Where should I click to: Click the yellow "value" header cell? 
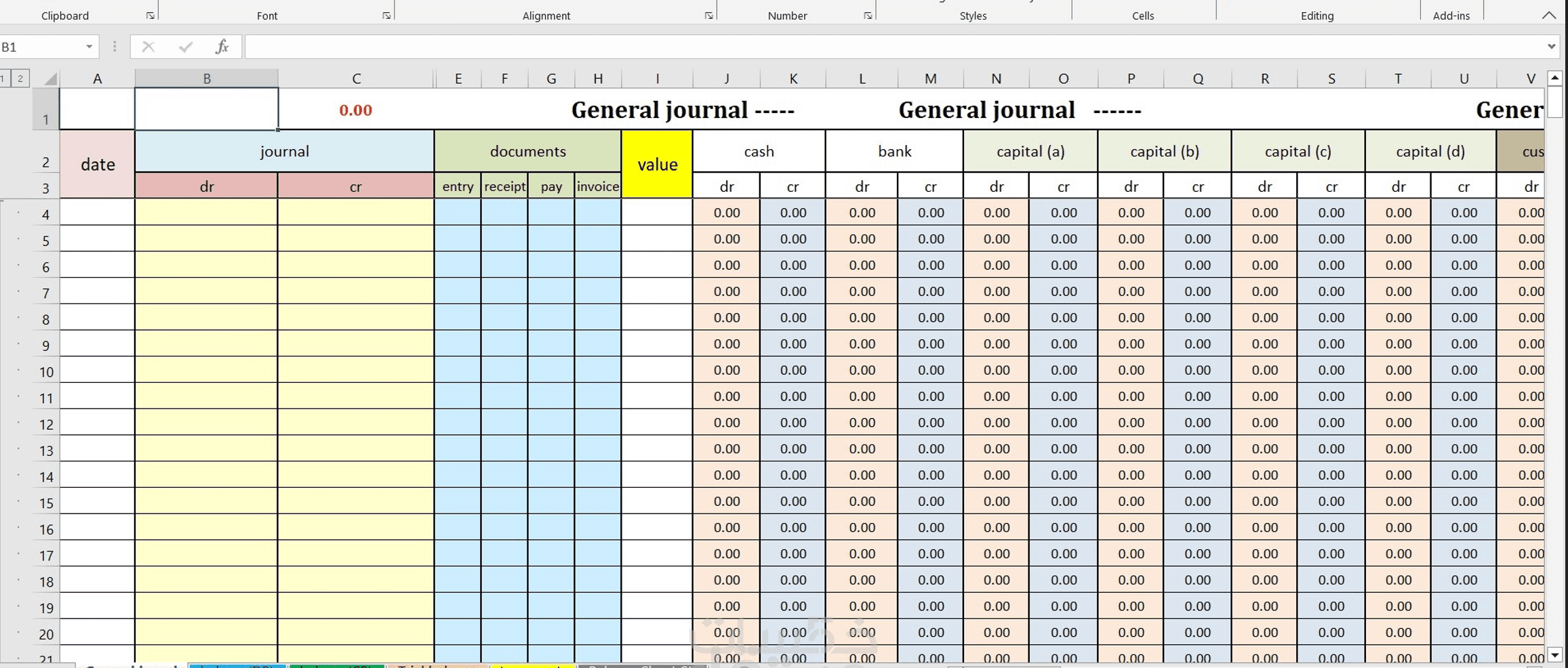pyautogui.click(x=657, y=164)
